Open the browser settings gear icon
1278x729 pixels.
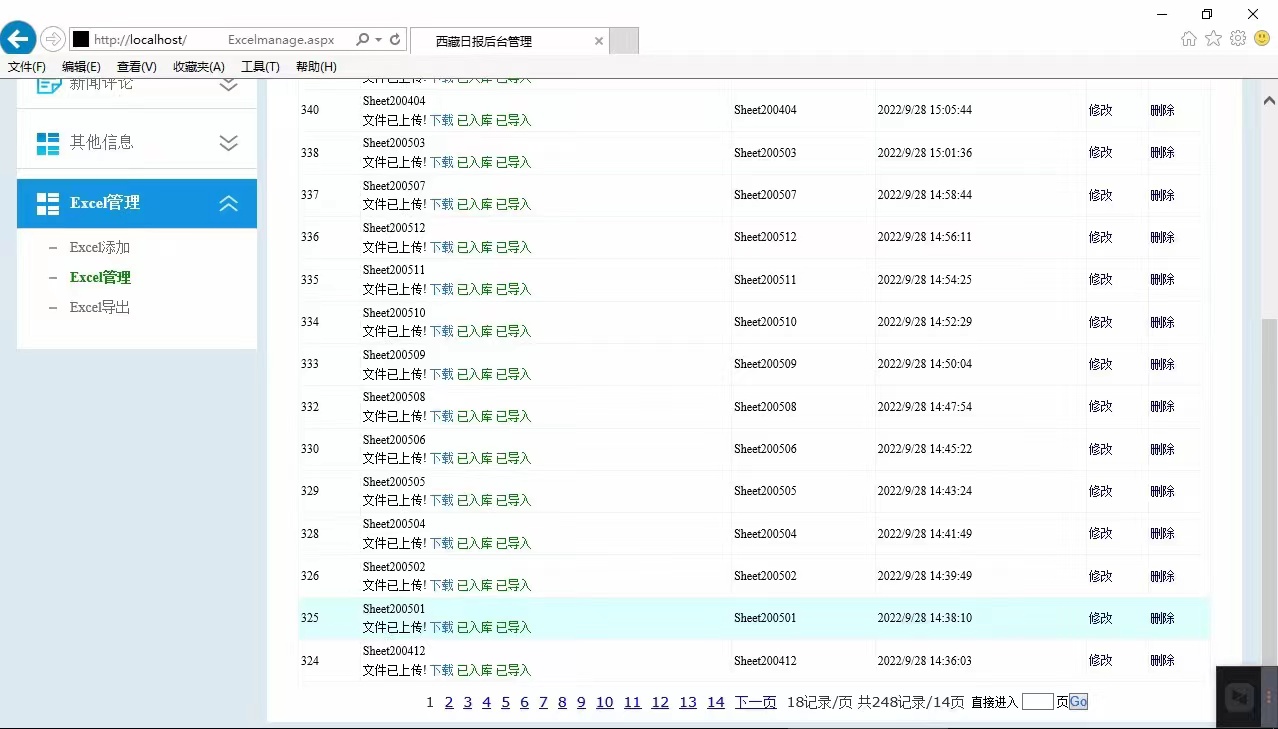click(x=1238, y=39)
